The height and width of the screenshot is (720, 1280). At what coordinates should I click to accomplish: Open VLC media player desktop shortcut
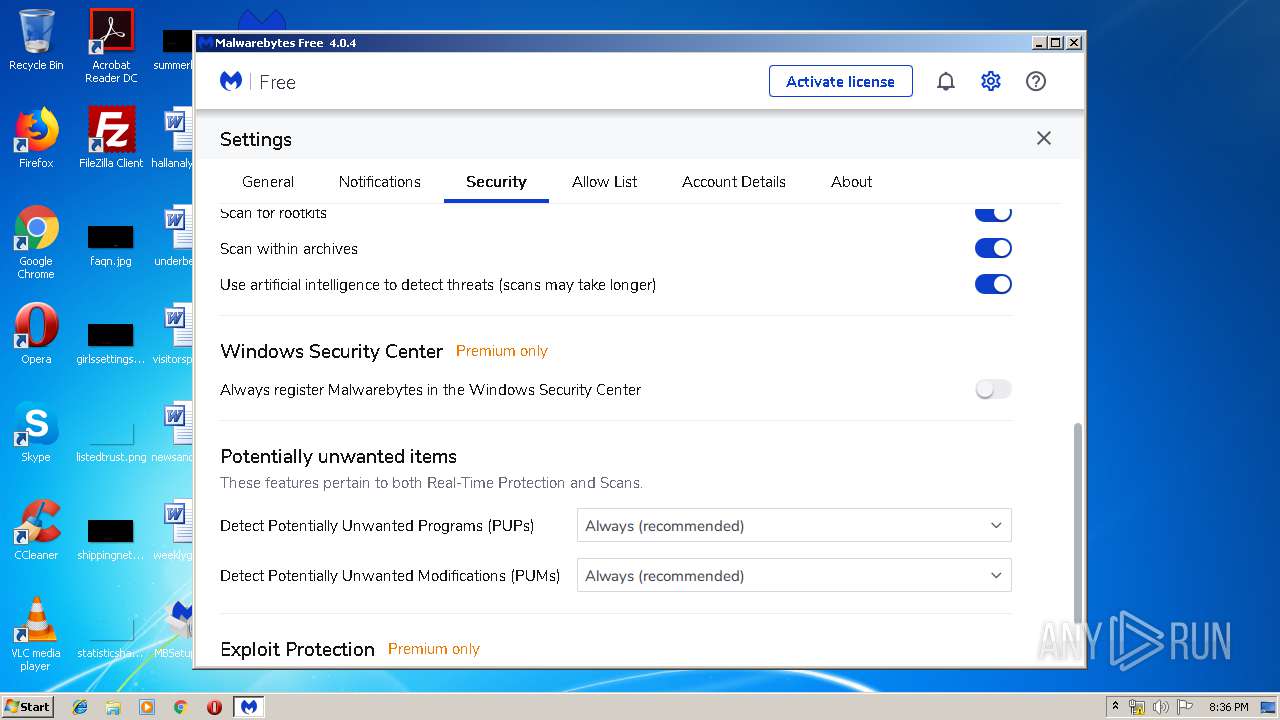(36, 634)
